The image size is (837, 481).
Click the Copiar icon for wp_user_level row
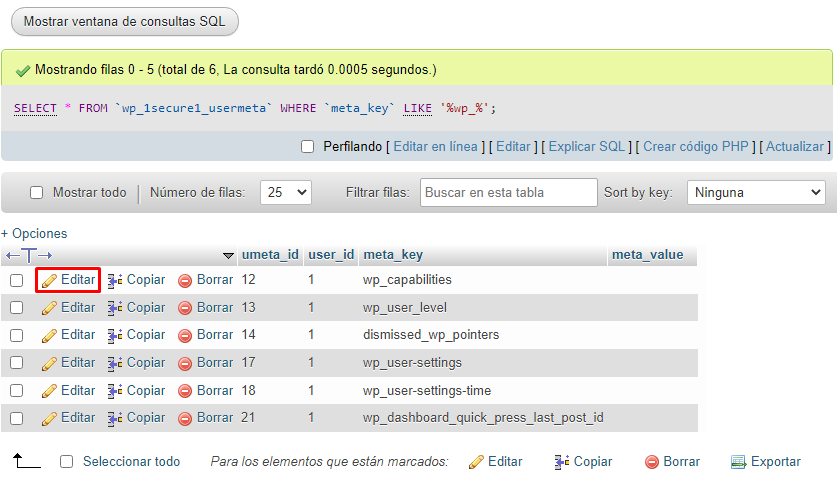[115, 308]
